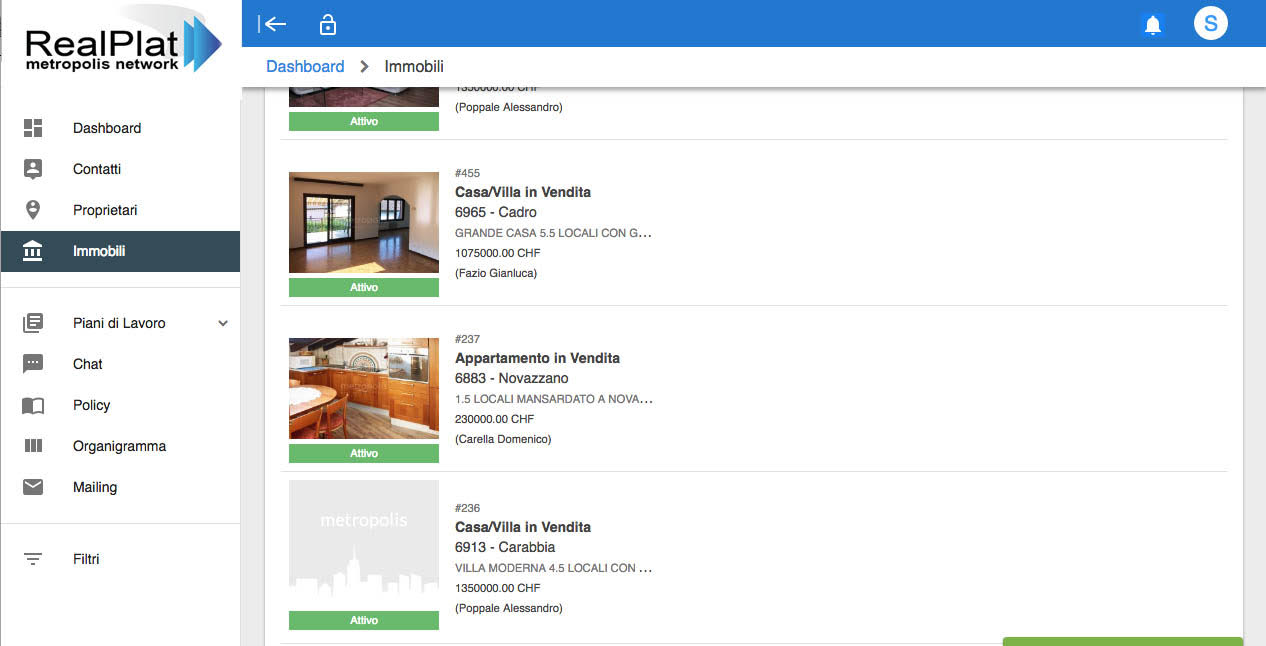Click the Contatti person icon
Viewport: 1266px width, 646px height.
click(x=33, y=169)
